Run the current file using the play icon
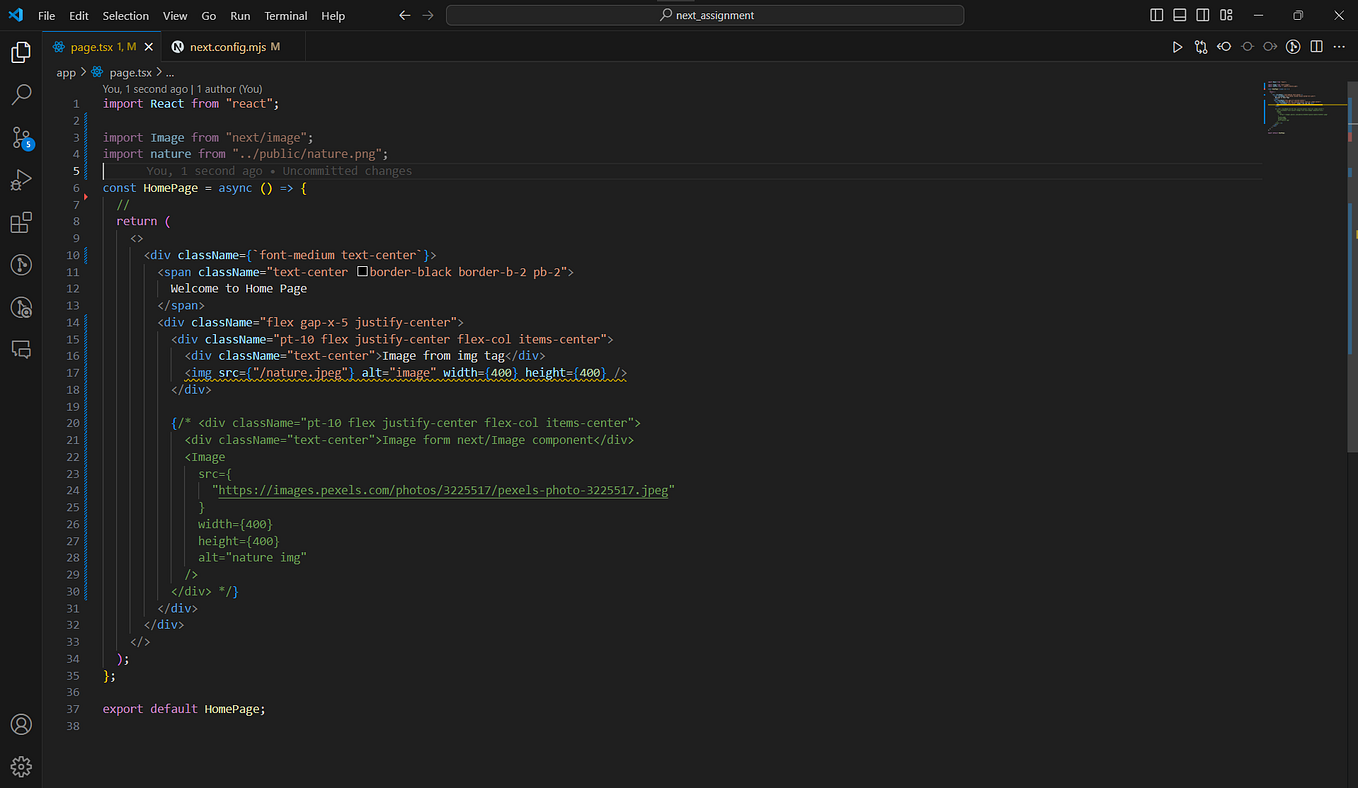The height and width of the screenshot is (788, 1358). tap(1177, 46)
